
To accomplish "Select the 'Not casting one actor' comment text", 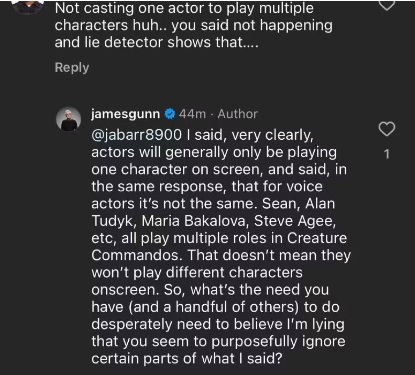I will (194, 25).
